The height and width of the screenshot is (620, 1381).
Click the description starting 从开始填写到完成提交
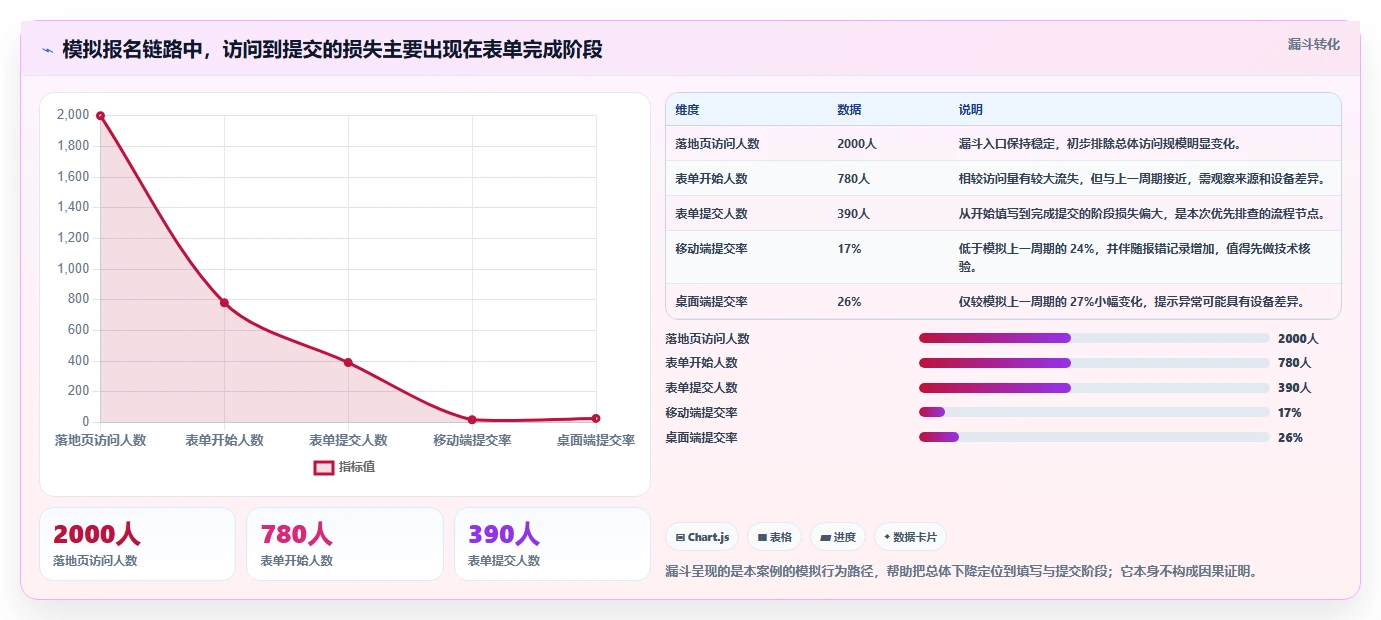click(1142, 214)
